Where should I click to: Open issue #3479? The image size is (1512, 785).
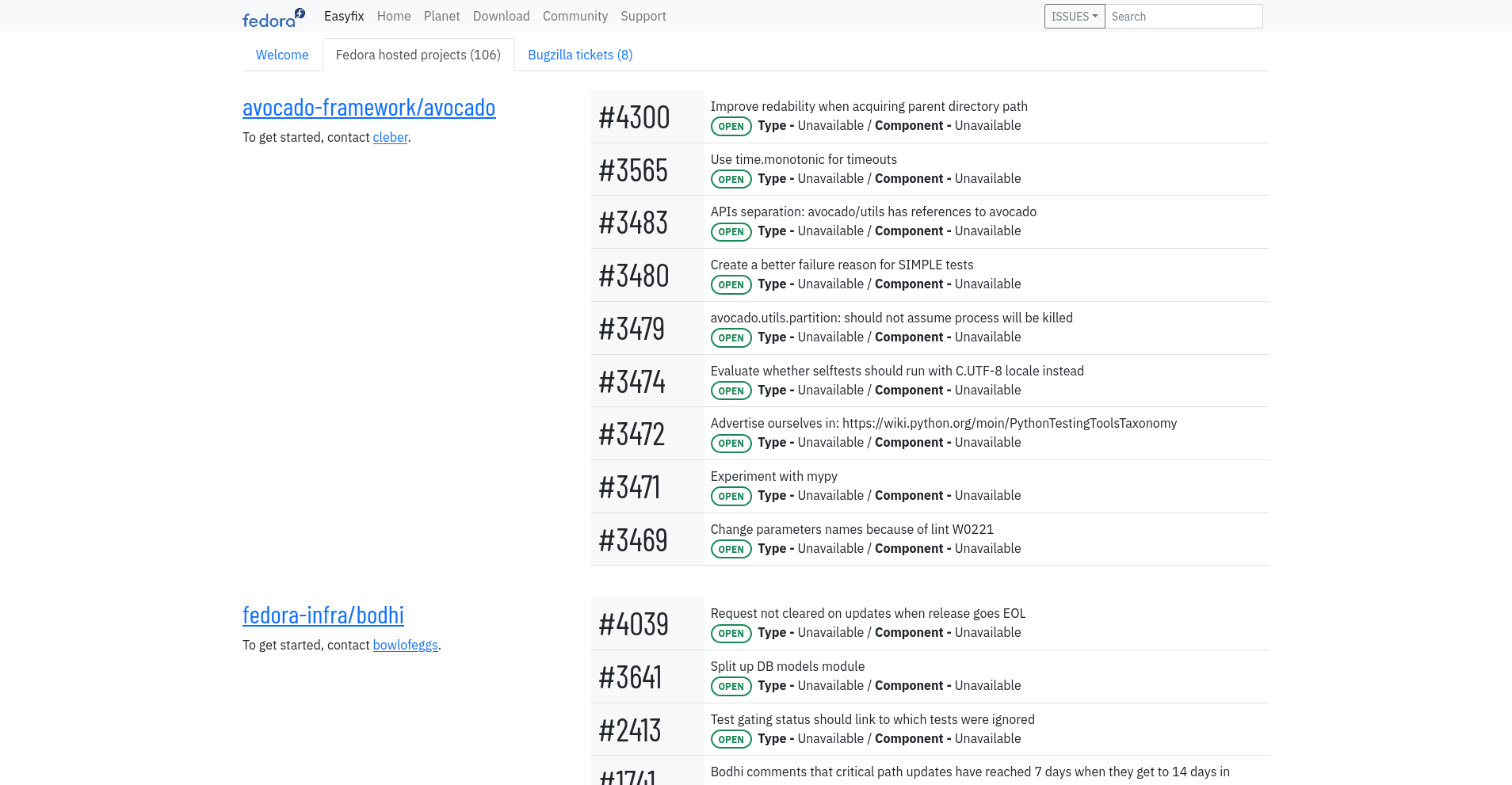632,329
